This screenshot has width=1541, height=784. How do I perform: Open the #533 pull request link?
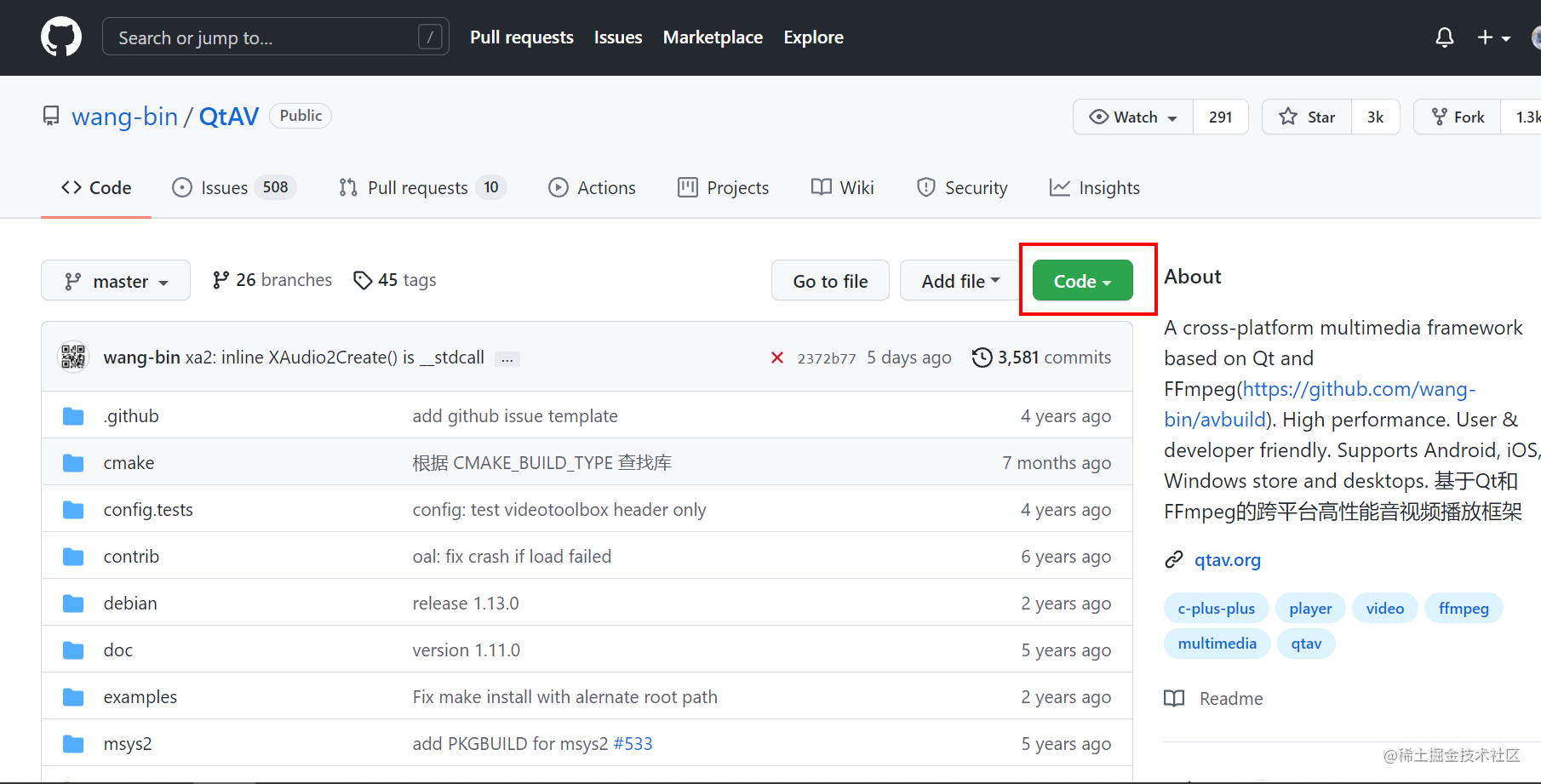point(633,743)
